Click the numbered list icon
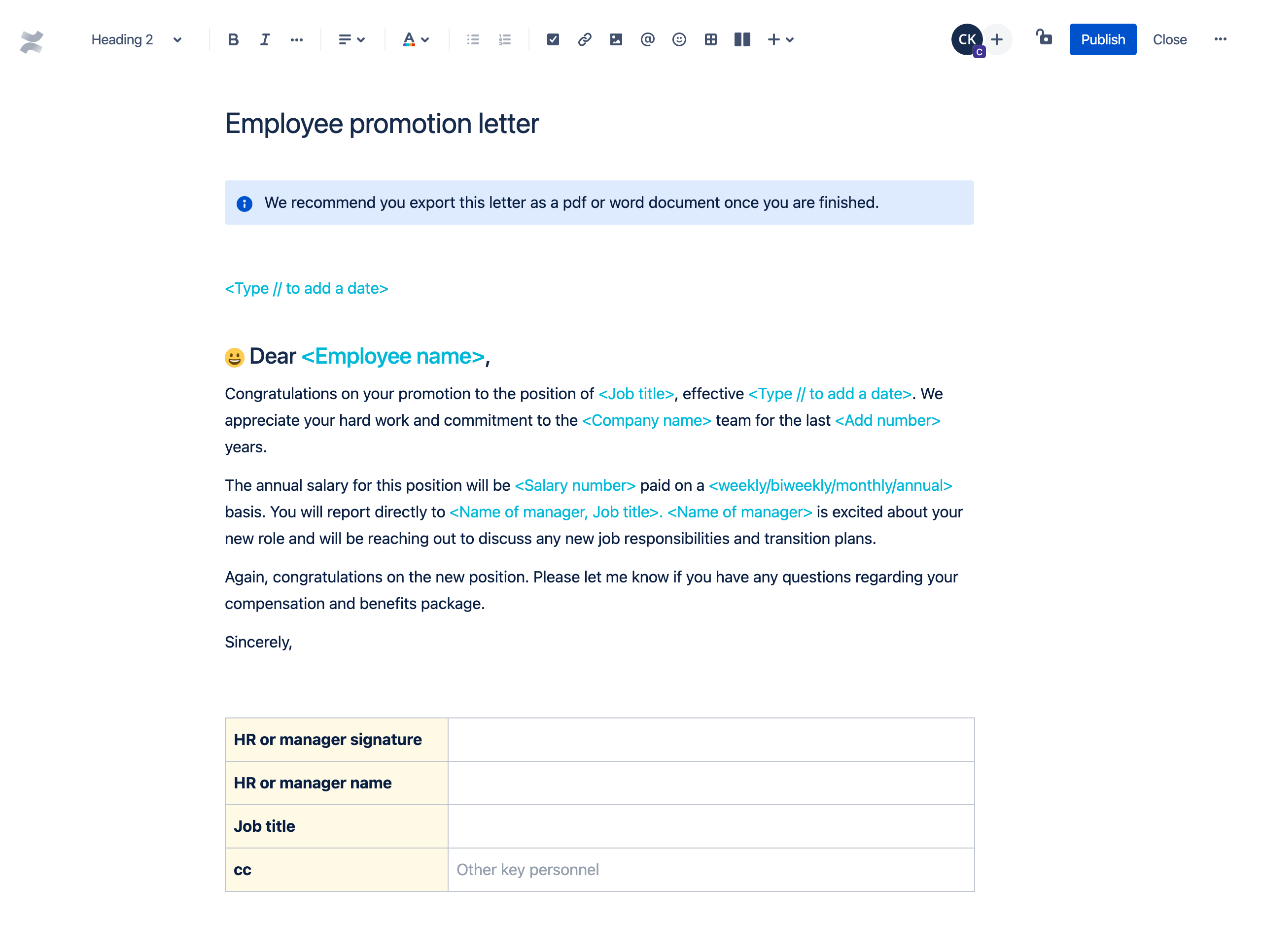 pos(504,40)
